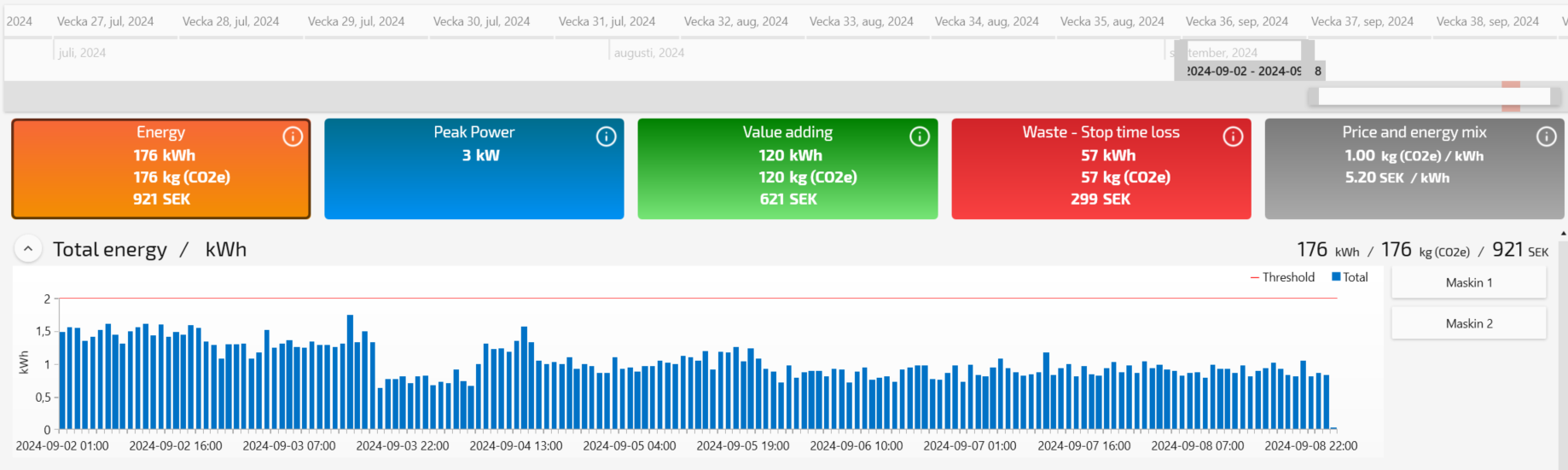The image size is (1568, 470).
Task: Select the Maskin 1 button
Action: pyautogui.click(x=1468, y=282)
